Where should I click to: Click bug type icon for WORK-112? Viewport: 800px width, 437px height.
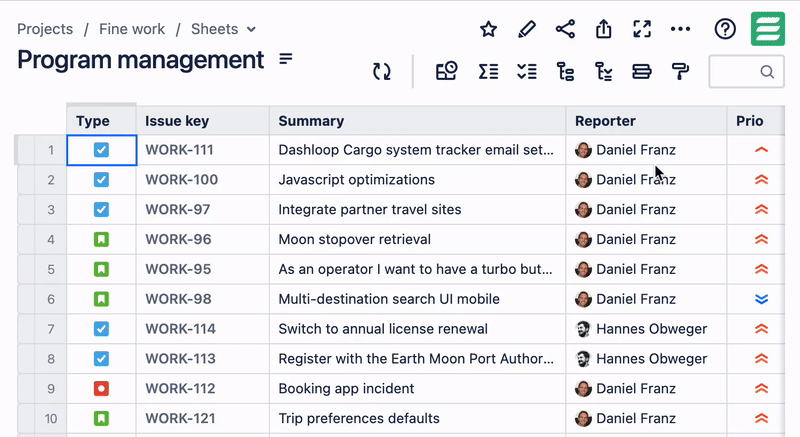(101, 389)
